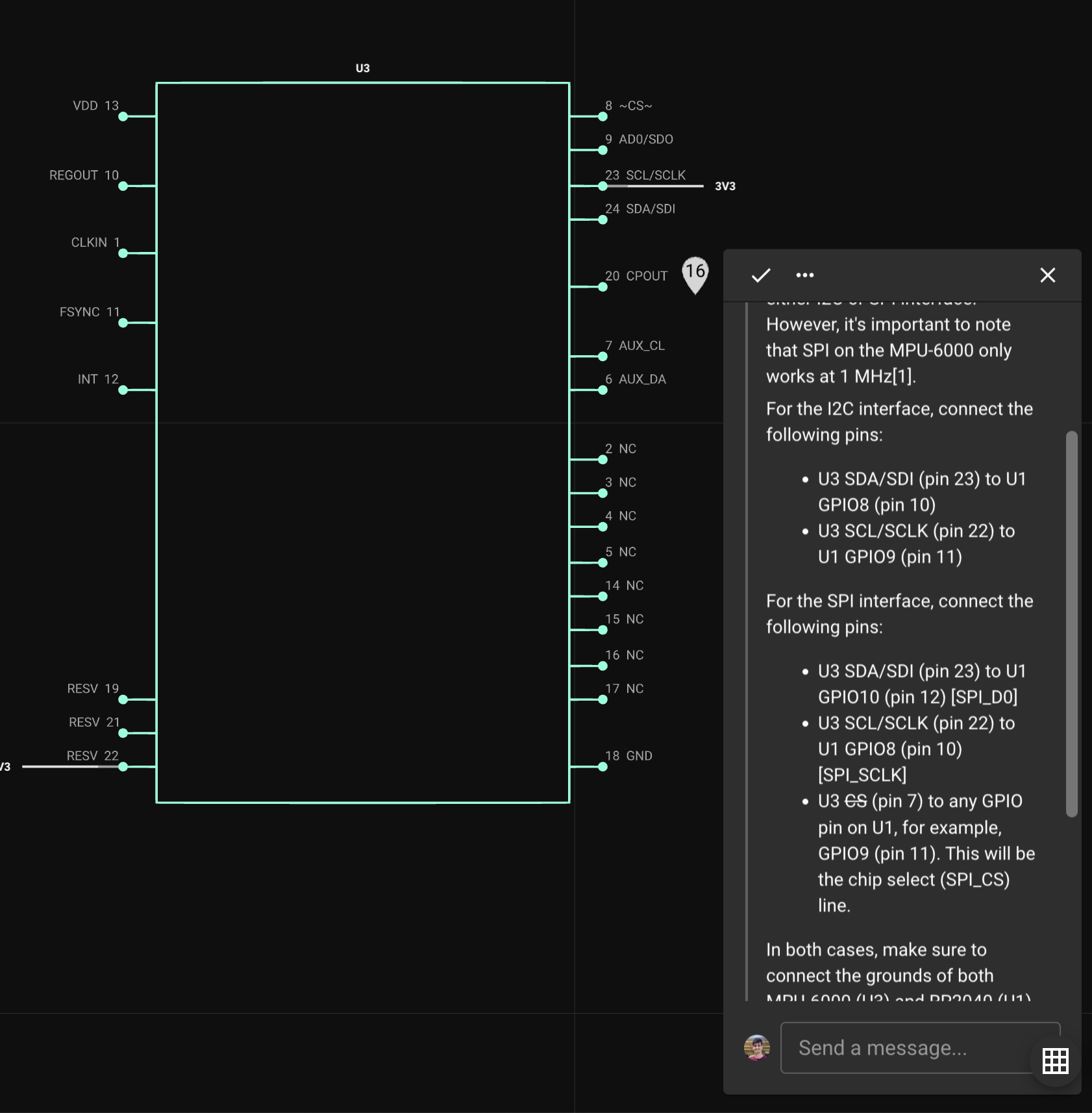Open the grid apps button
The image size is (1092, 1113).
pos(1056,1061)
